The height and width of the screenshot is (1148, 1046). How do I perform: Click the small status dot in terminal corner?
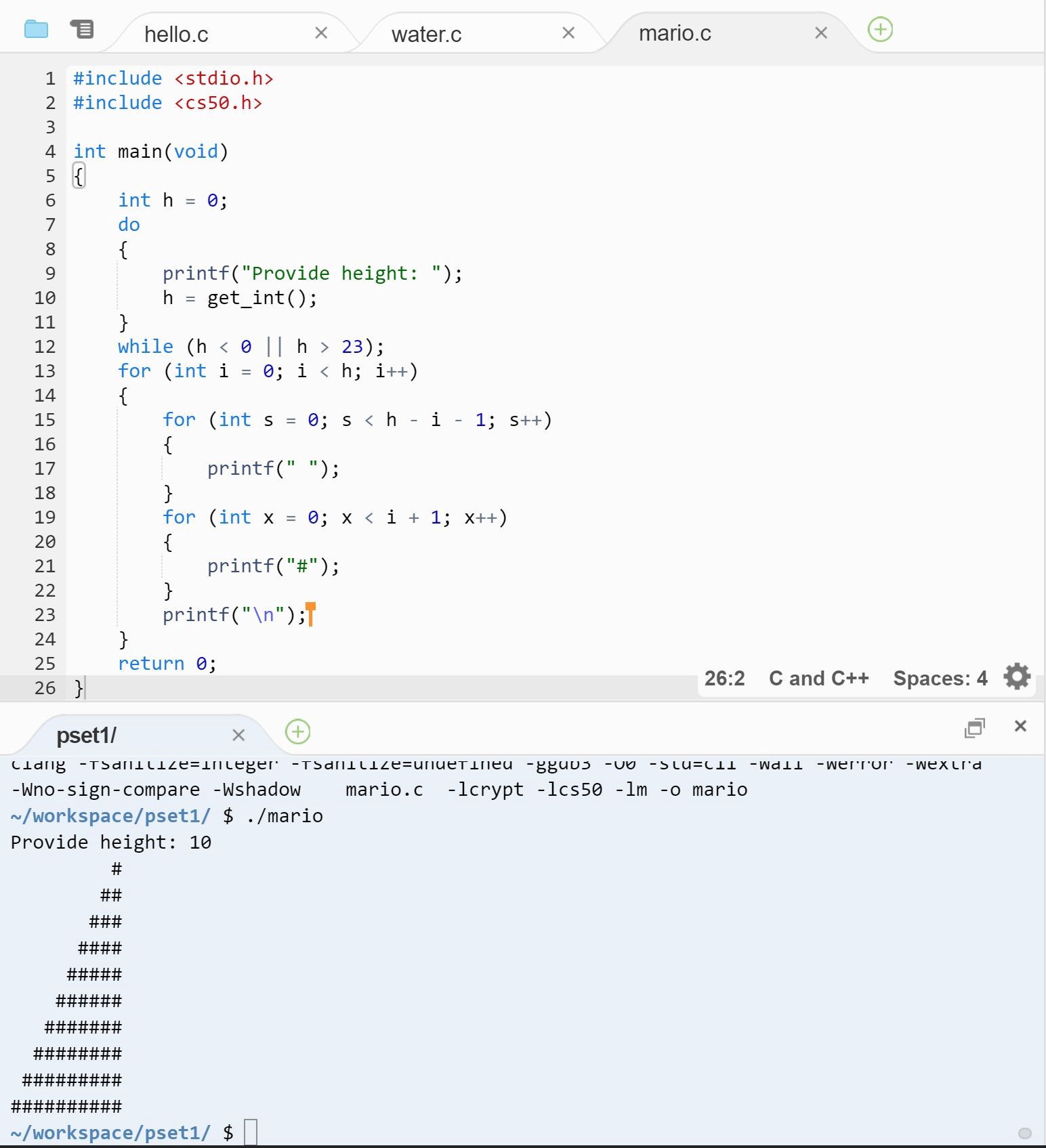(x=1025, y=1134)
